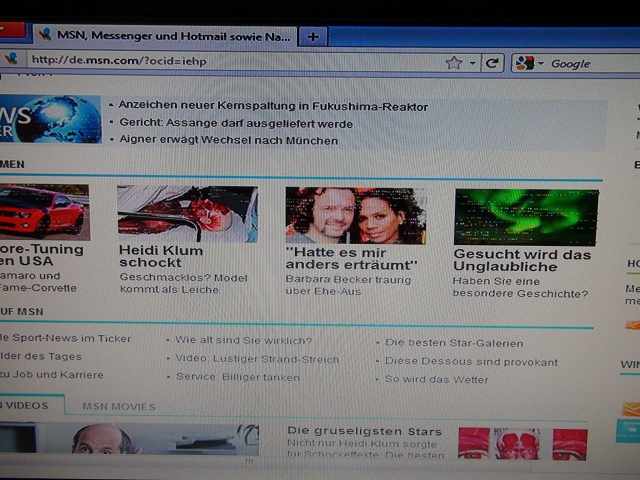The image size is (640, 480).
Task: Open history dropdown beside bookmark star
Action: [x=471, y=63]
